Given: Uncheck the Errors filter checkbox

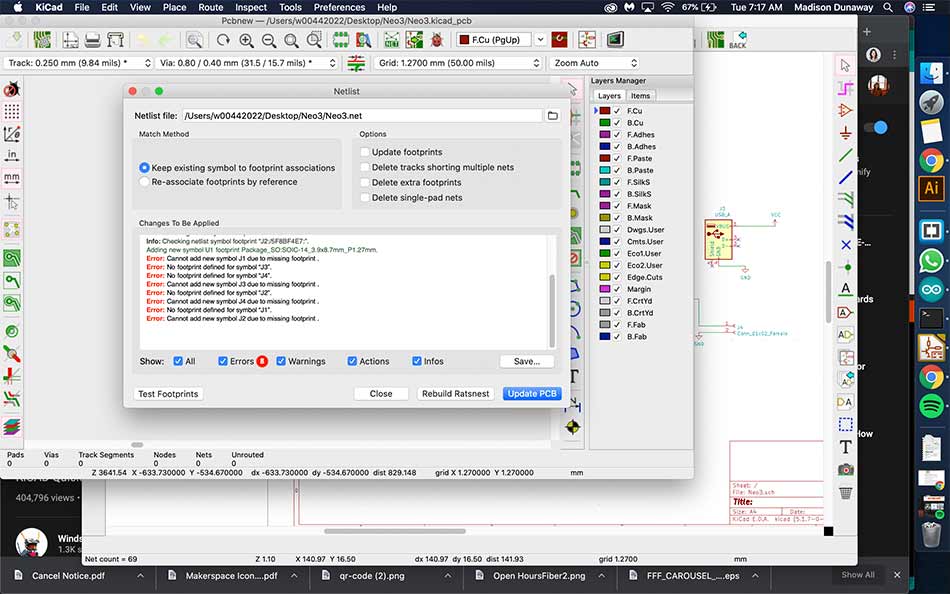Looking at the screenshot, I should [x=223, y=361].
